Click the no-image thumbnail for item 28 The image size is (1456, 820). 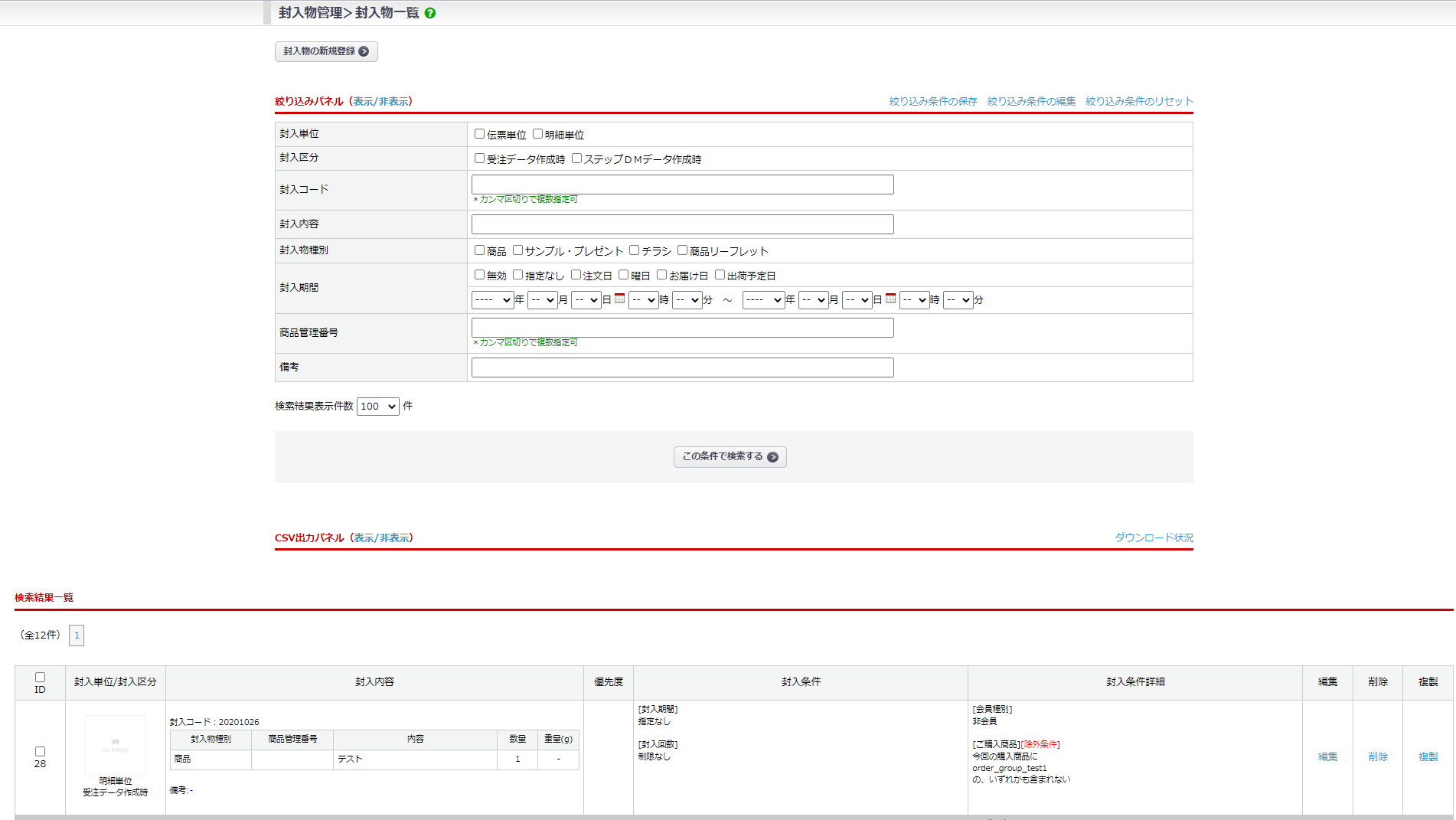point(116,745)
